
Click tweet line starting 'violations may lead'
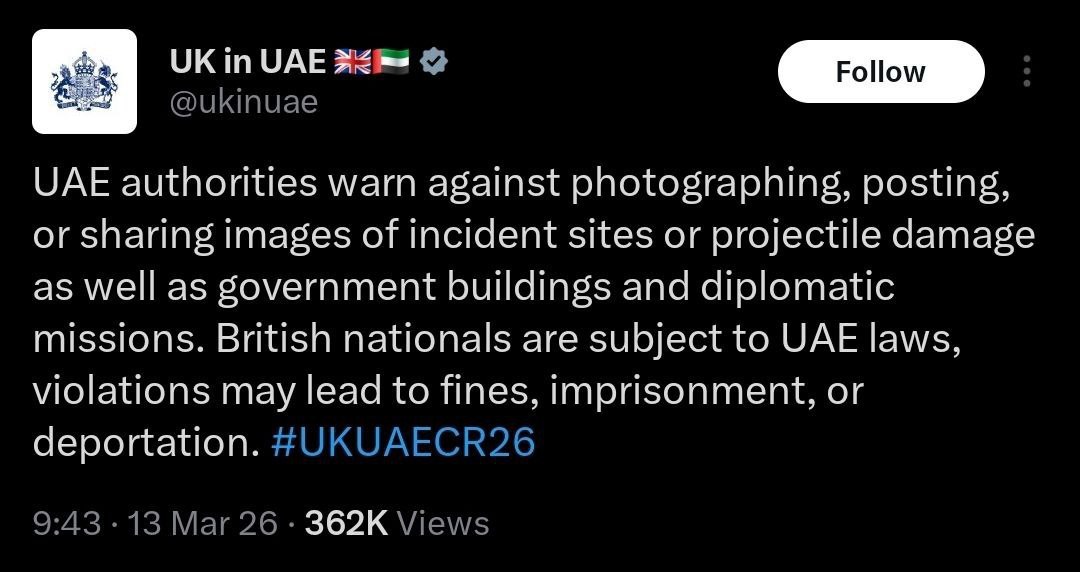tap(448, 391)
